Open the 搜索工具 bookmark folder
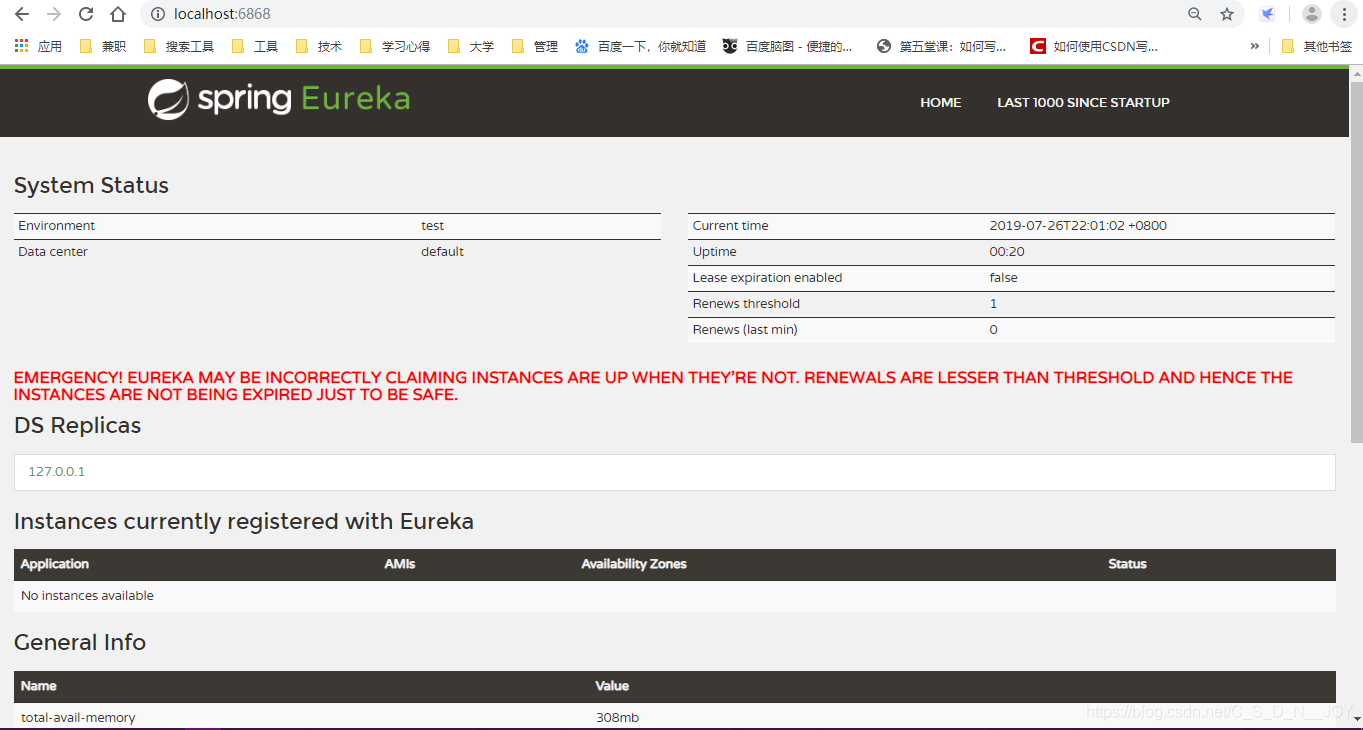The image size is (1363, 730). [178, 46]
